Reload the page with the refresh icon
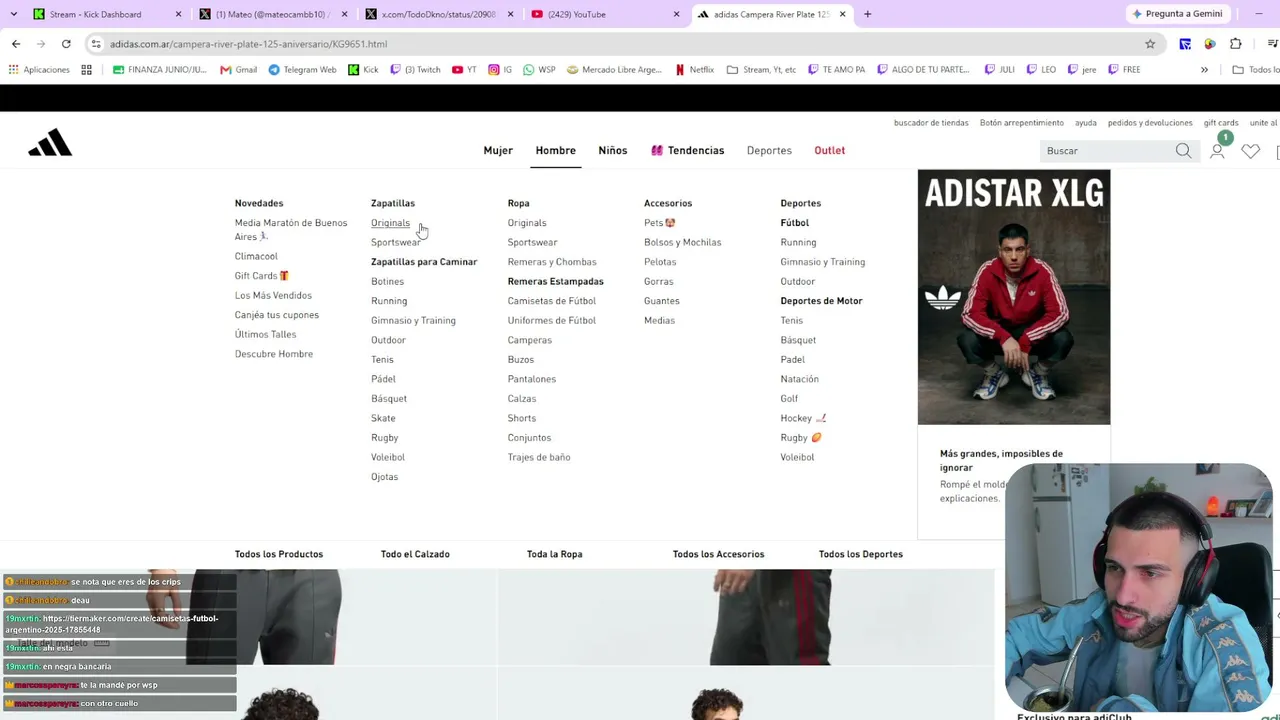1280x720 pixels. pyautogui.click(x=66, y=44)
